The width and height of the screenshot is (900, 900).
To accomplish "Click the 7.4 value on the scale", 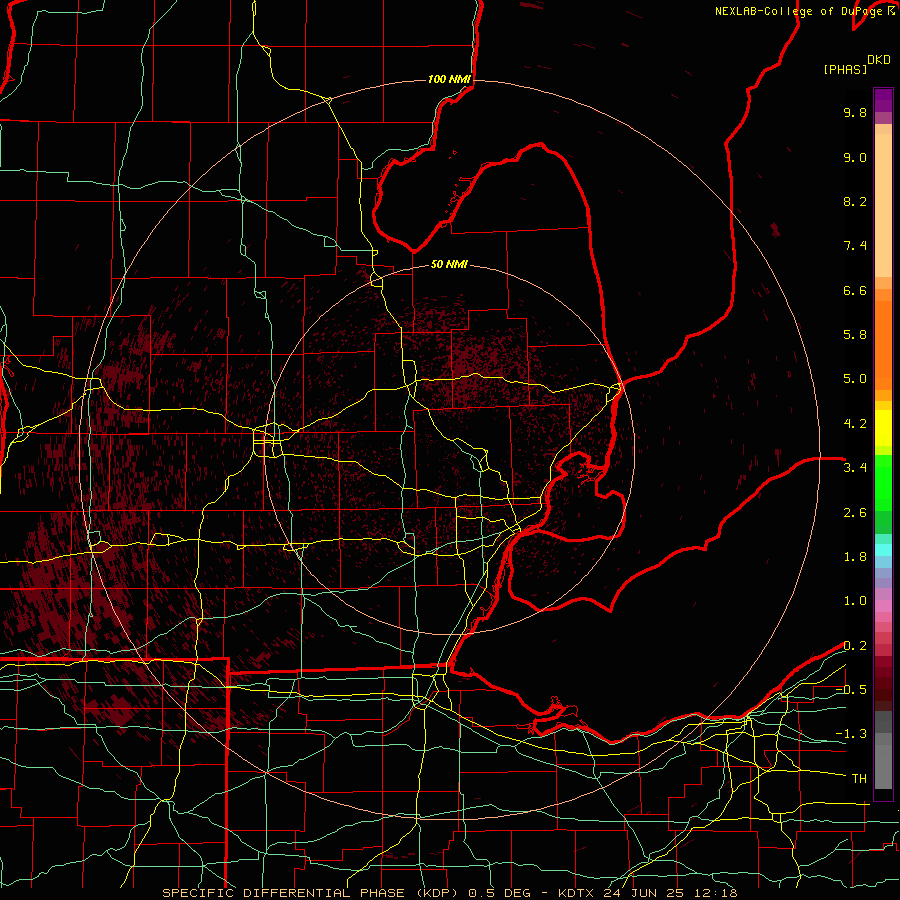I will (x=855, y=246).
